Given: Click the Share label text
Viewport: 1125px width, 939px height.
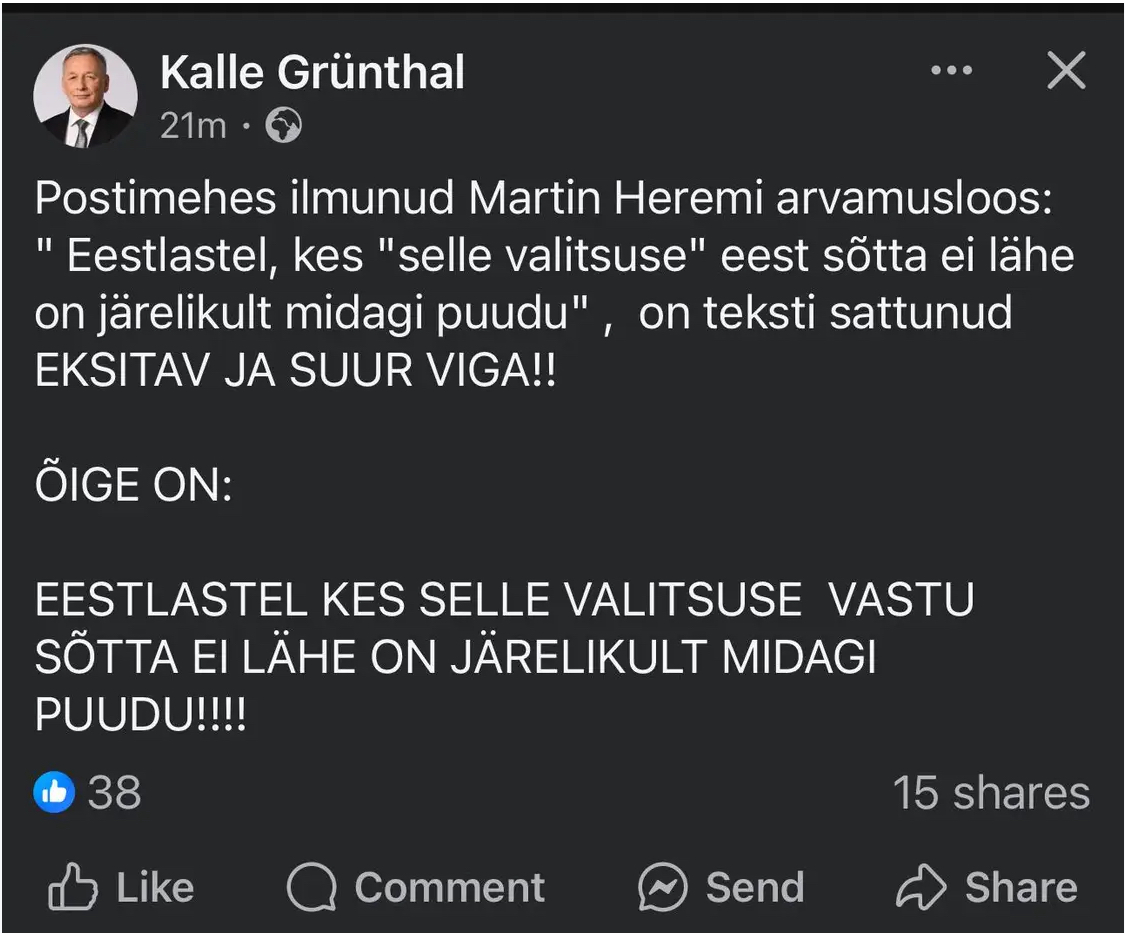Looking at the screenshot, I should (1020, 888).
